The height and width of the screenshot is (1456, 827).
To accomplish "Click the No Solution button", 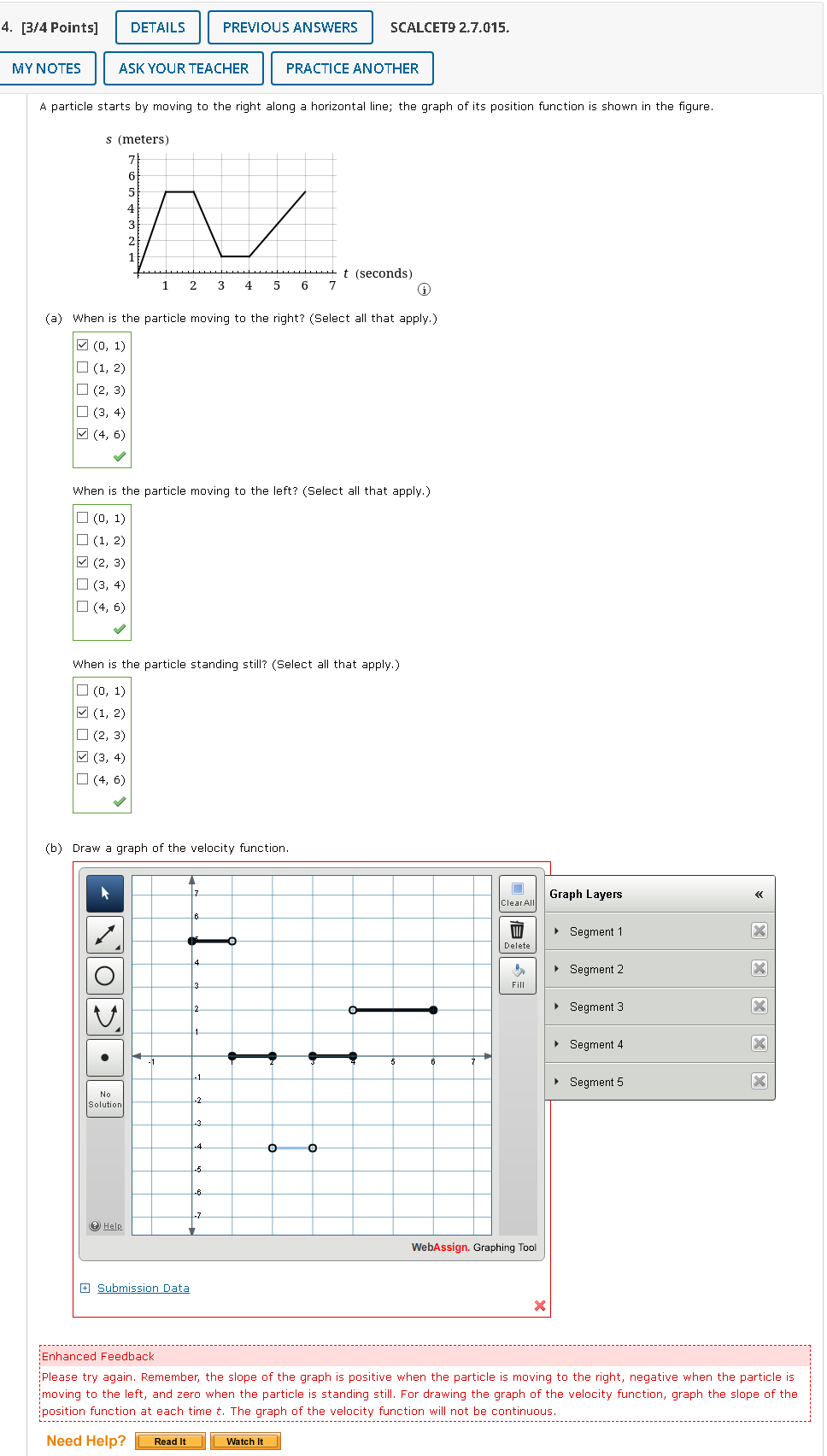I will [105, 1099].
